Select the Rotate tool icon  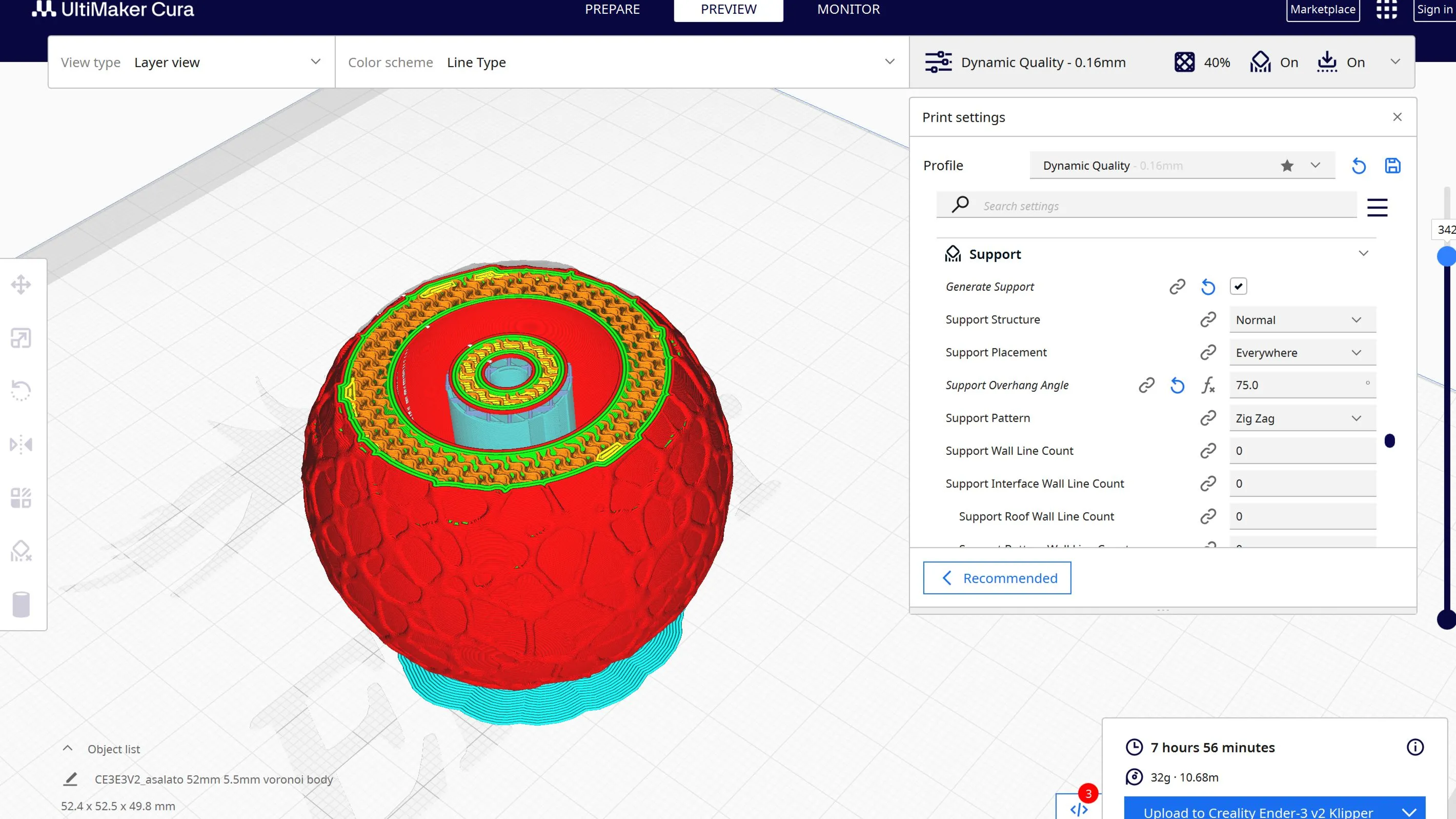click(21, 391)
